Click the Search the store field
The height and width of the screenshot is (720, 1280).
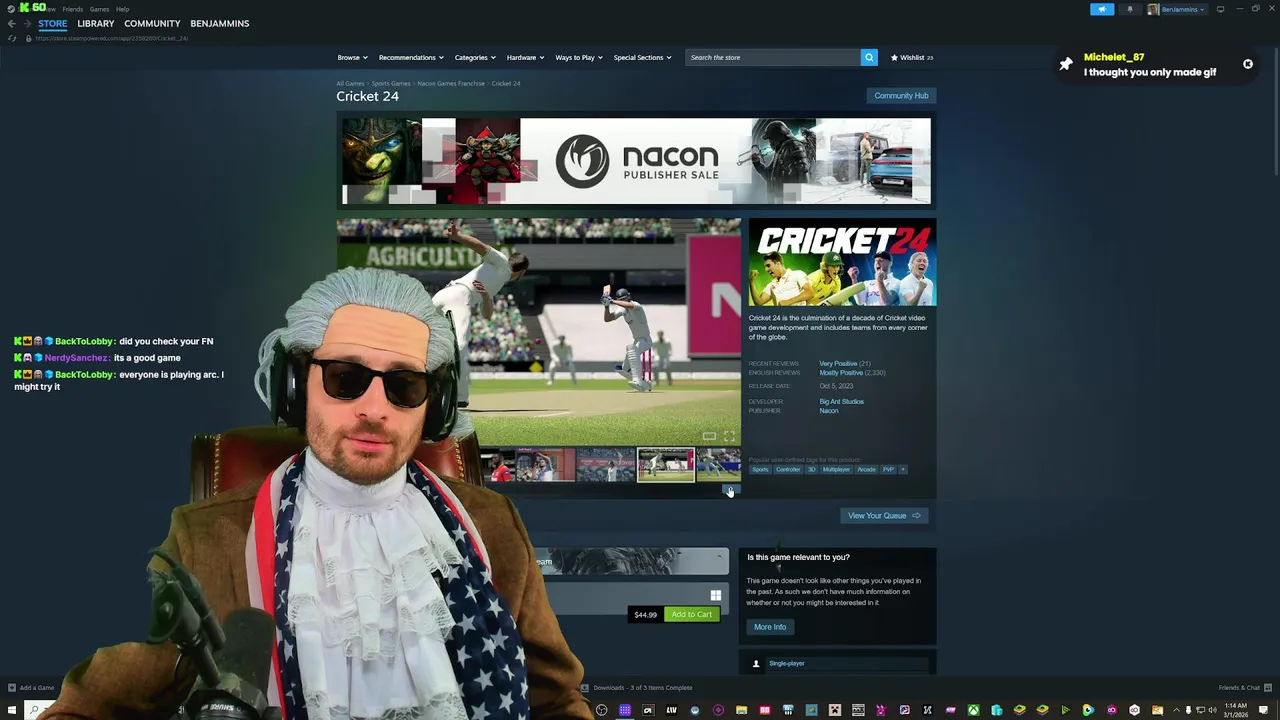773,57
